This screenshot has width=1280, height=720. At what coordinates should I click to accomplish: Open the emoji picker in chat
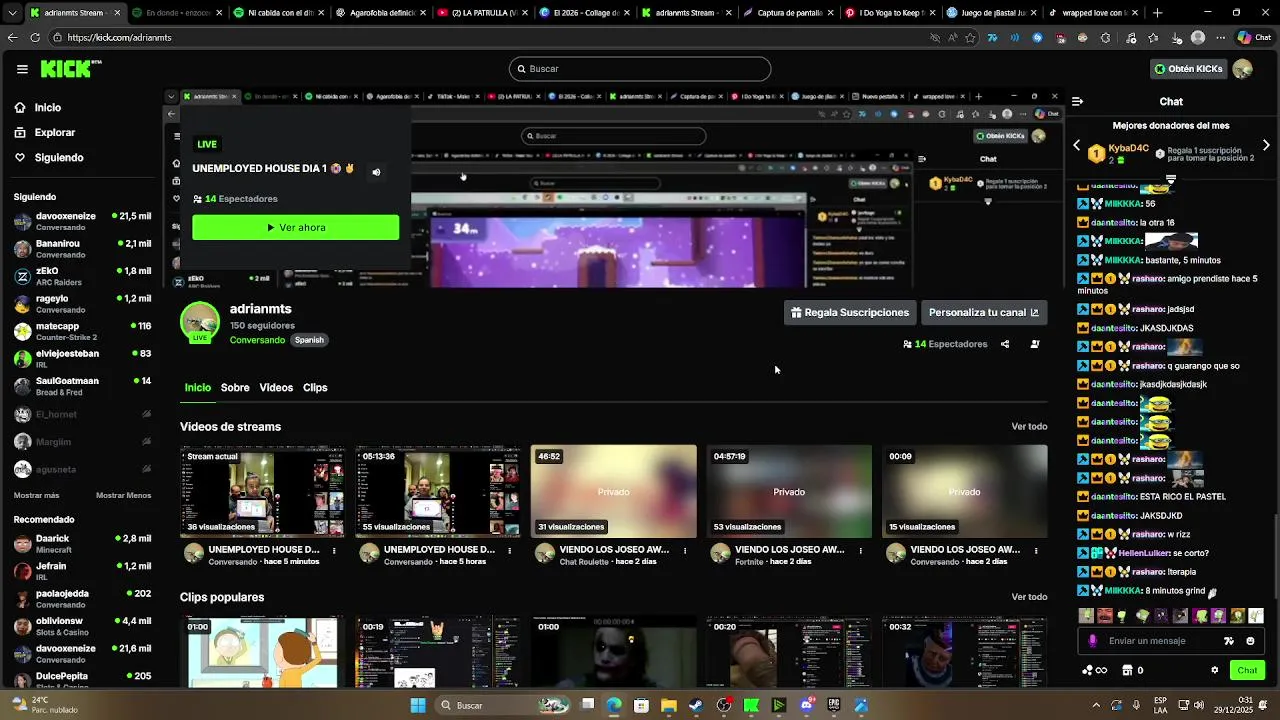(1250, 641)
